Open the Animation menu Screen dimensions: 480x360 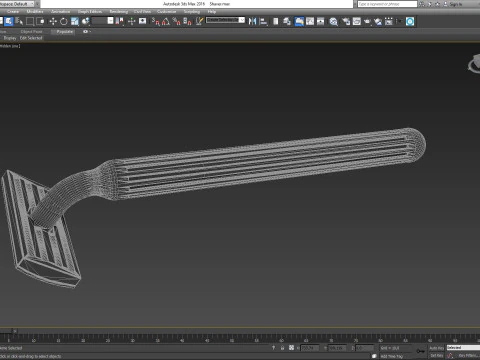pos(61,11)
